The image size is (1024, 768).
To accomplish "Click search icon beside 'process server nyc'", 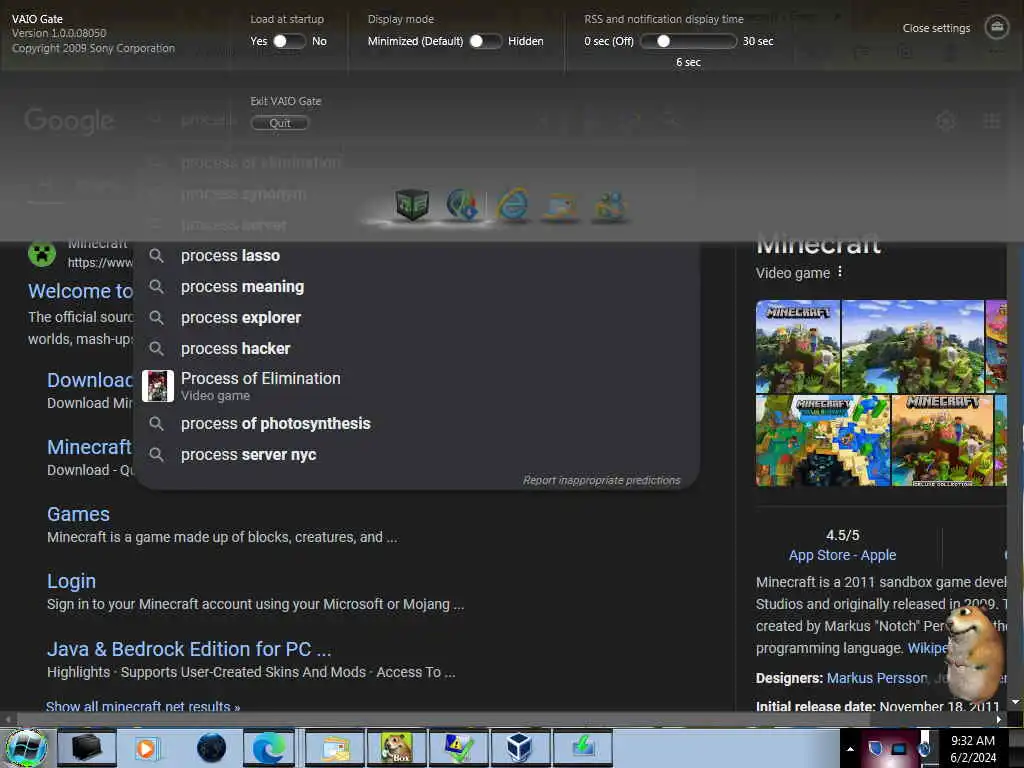I will pyautogui.click(x=156, y=455).
